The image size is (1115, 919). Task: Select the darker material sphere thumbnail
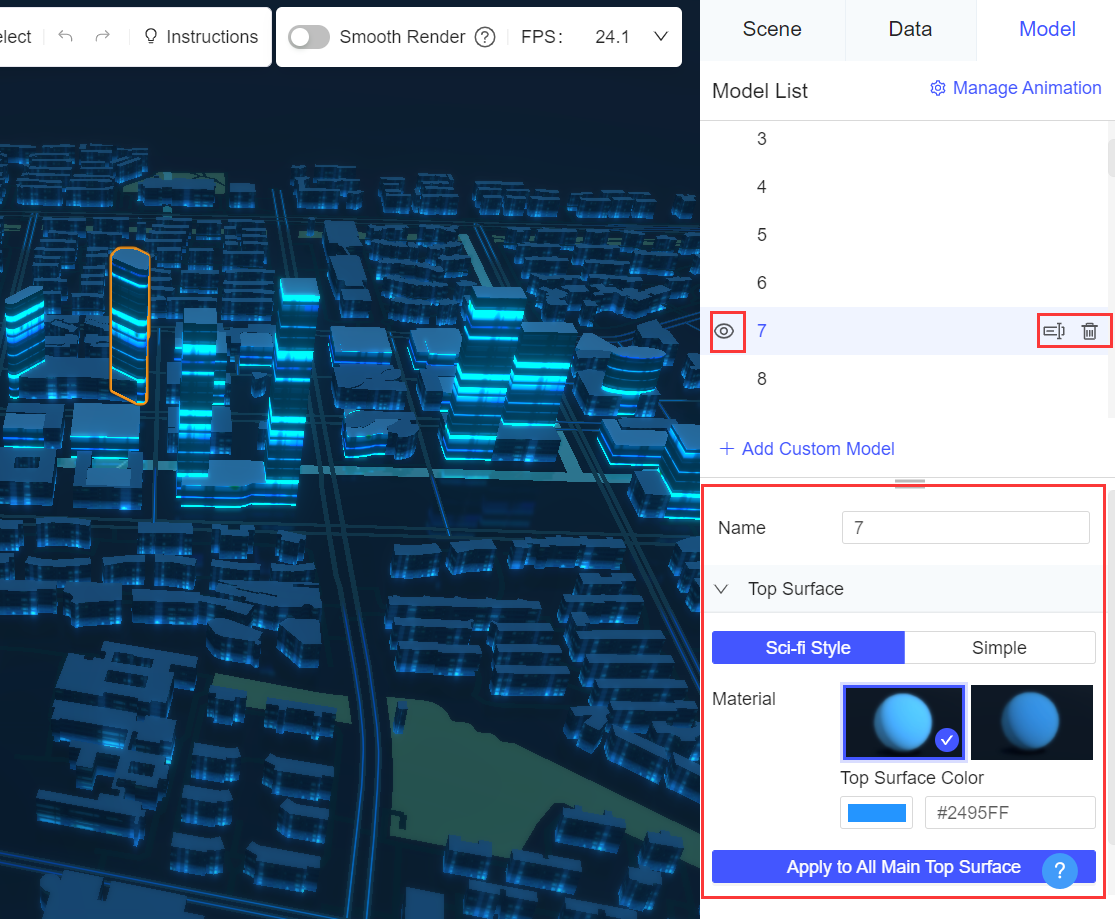1031,722
